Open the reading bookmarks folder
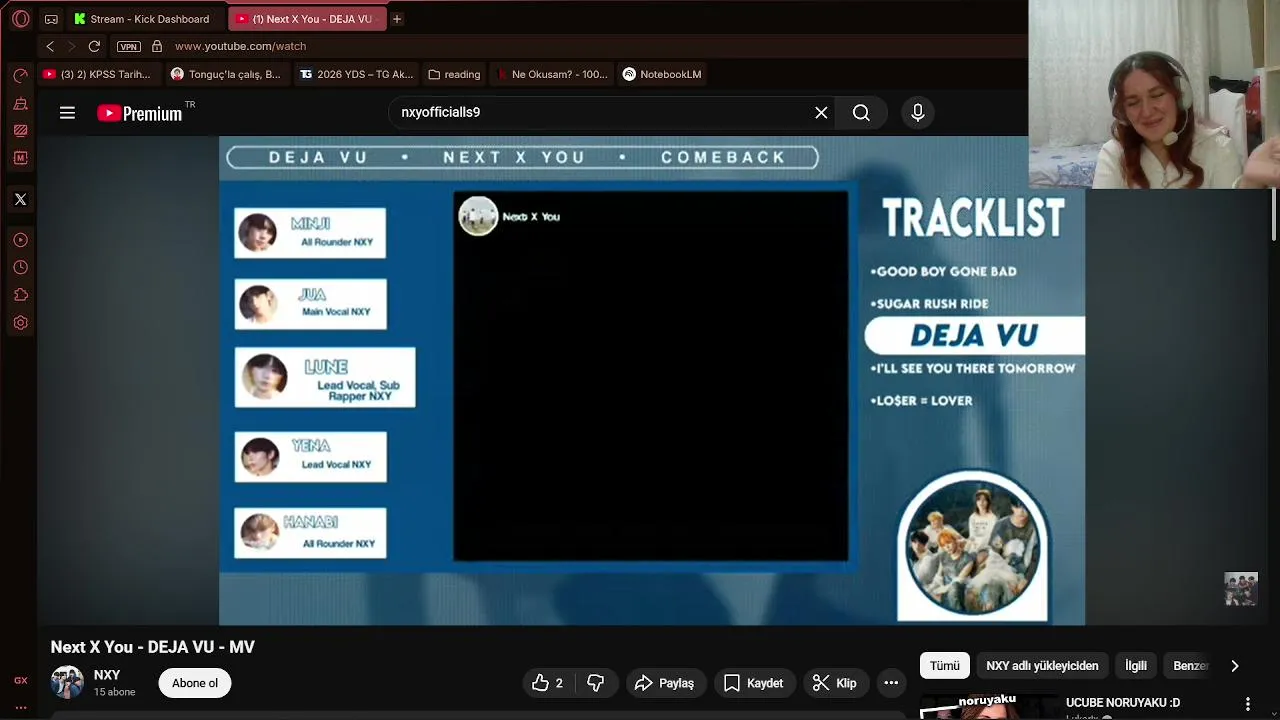Image resolution: width=1280 pixels, height=720 pixels. click(x=454, y=74)
